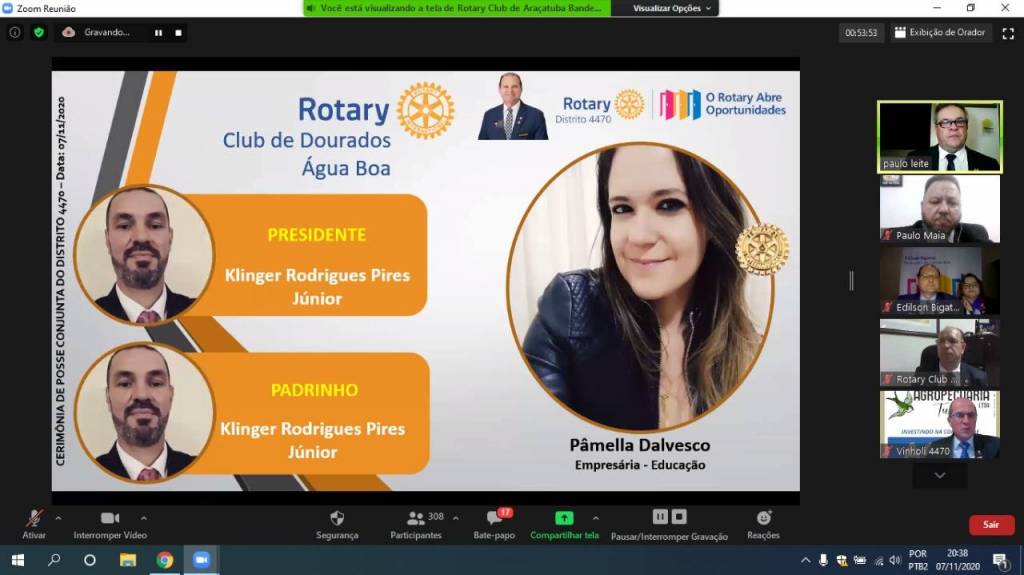Enter full screen mode

1007,32
